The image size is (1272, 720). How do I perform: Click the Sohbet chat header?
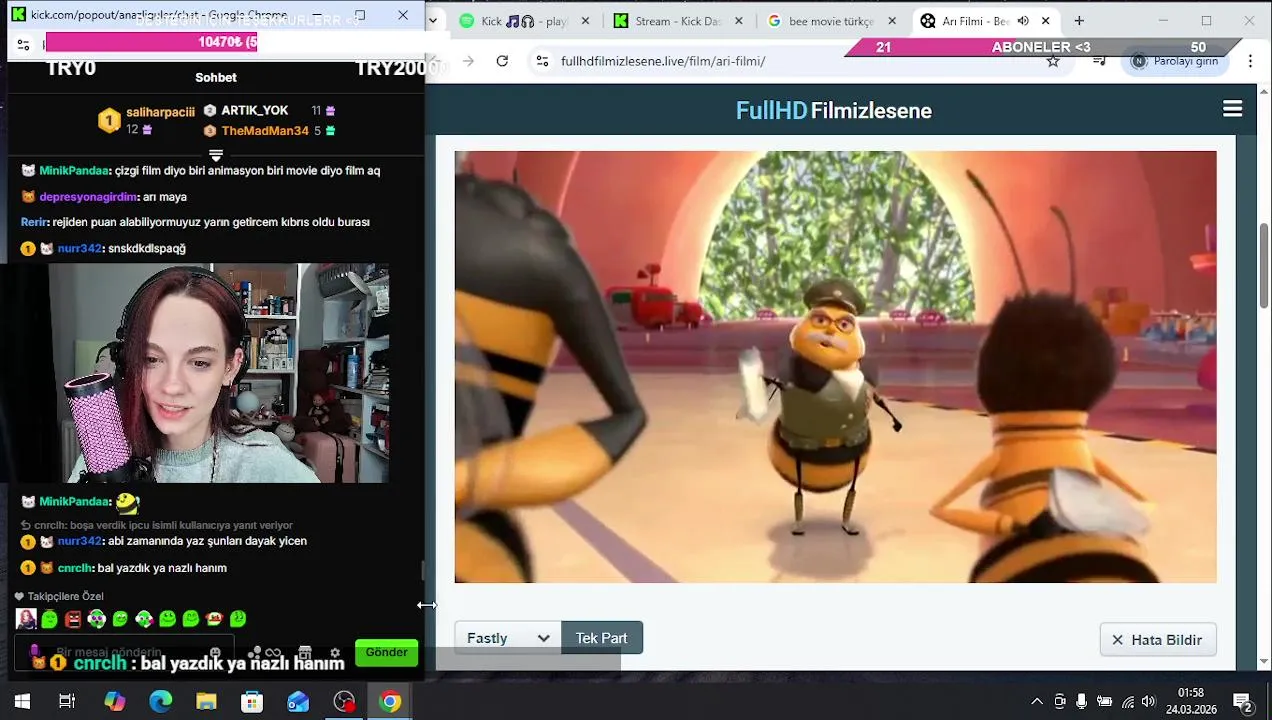216,77
